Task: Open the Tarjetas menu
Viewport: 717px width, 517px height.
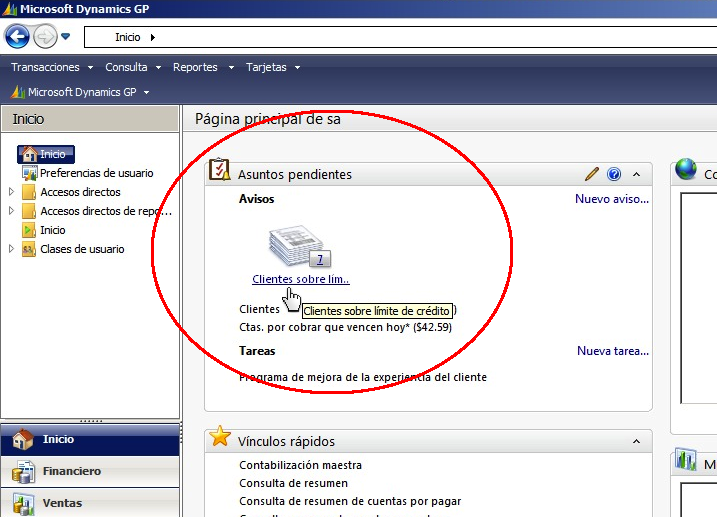Action: (x=273, y=67)
